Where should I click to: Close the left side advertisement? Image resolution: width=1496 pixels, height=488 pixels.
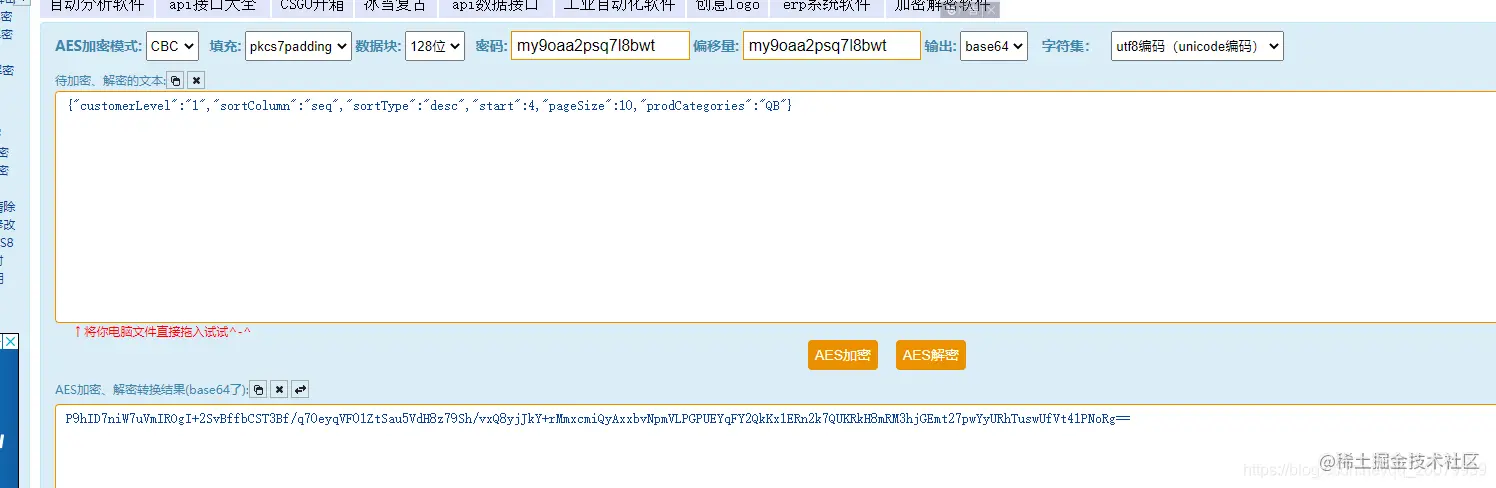[x=9, y=342]
